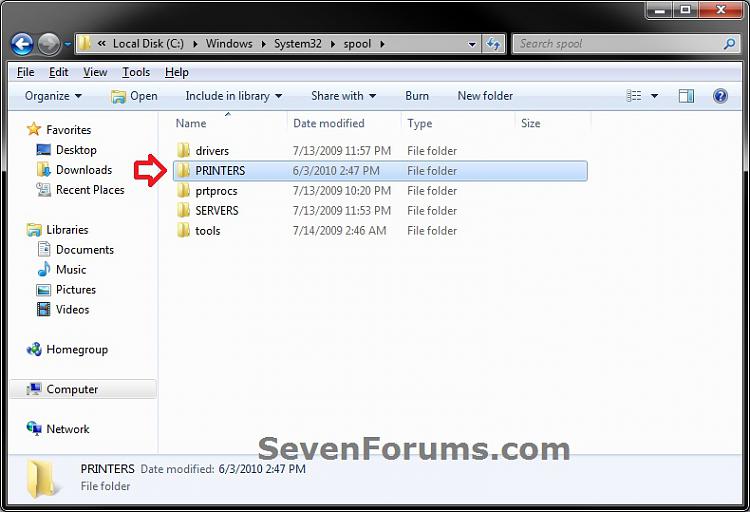Screen dimensions: 750x512
Task: Click the Libraries icon in sidebar
Action: (34, 230)
